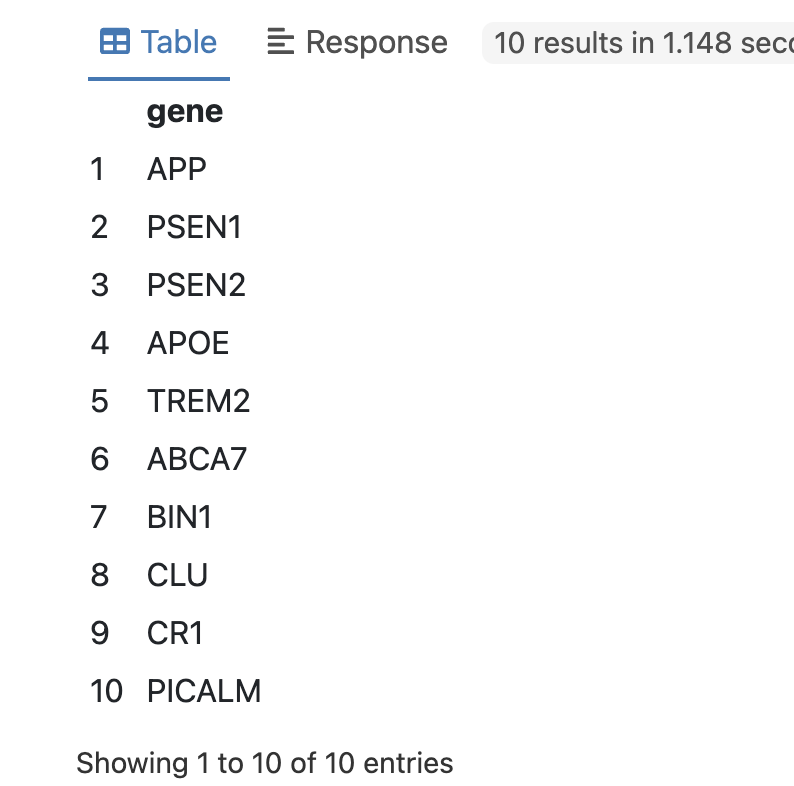Click the gene column header

(x=185, y=111)
